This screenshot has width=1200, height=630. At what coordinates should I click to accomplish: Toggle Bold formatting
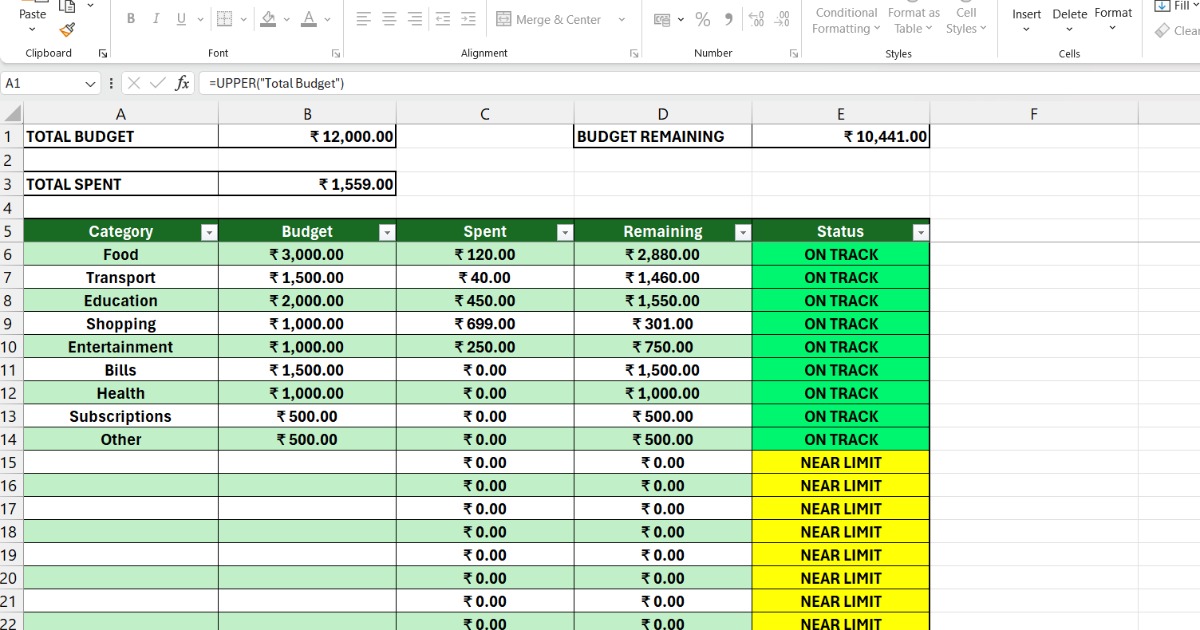tap(131, 19)
